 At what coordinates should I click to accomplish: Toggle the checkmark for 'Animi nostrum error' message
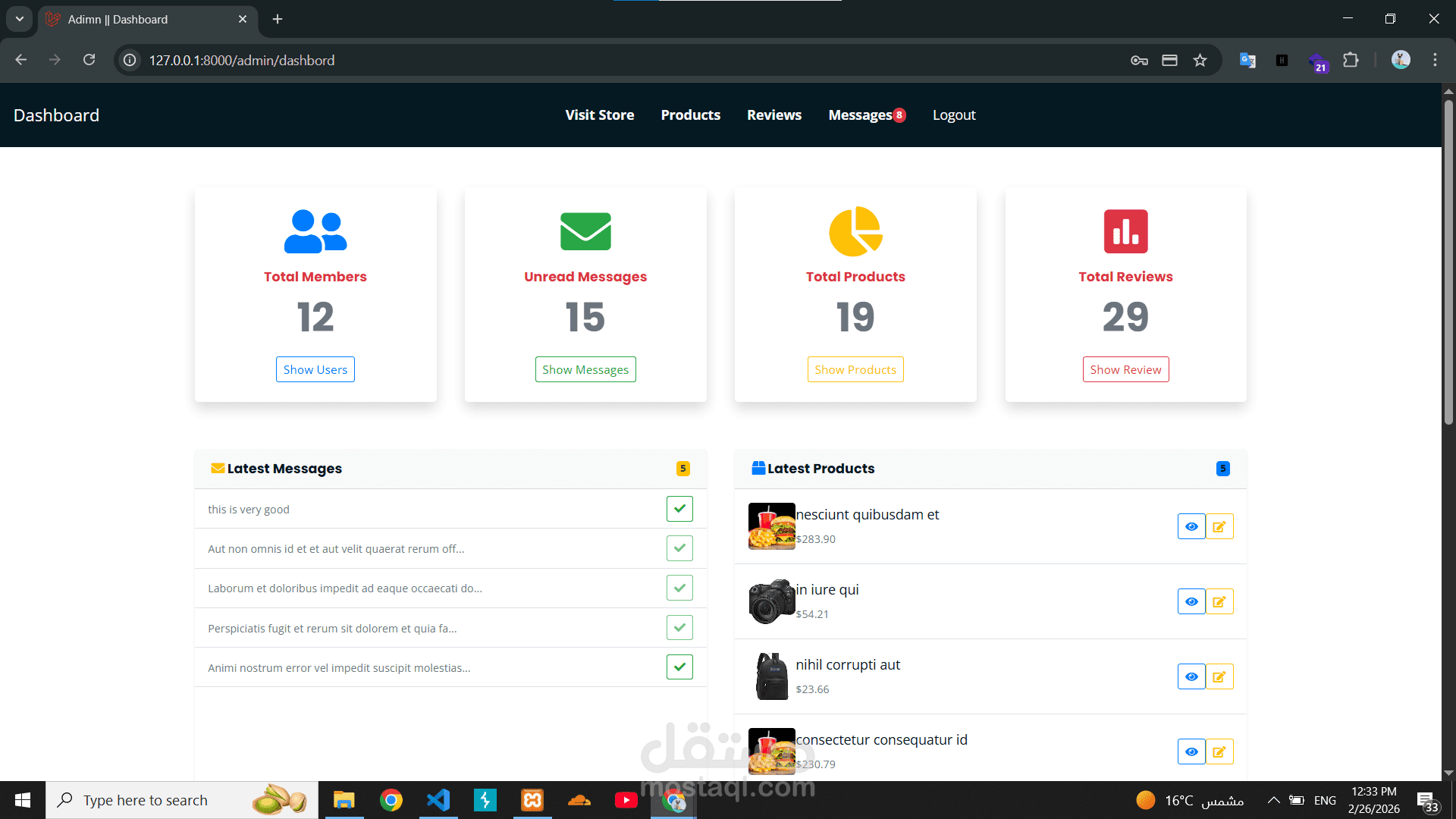tap(679, 667)
